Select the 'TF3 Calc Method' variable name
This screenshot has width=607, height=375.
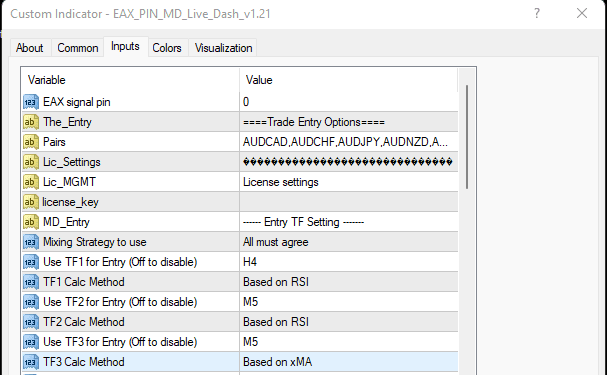84,362
